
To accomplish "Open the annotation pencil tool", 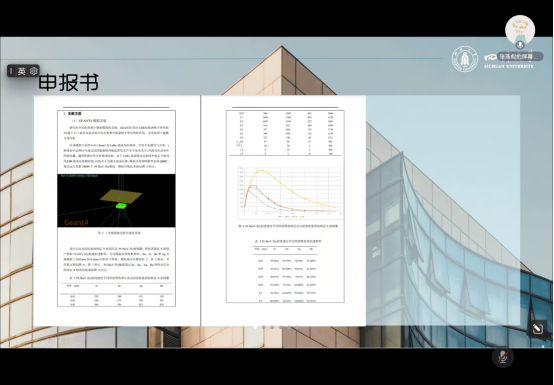I will [x=537, y=328].
